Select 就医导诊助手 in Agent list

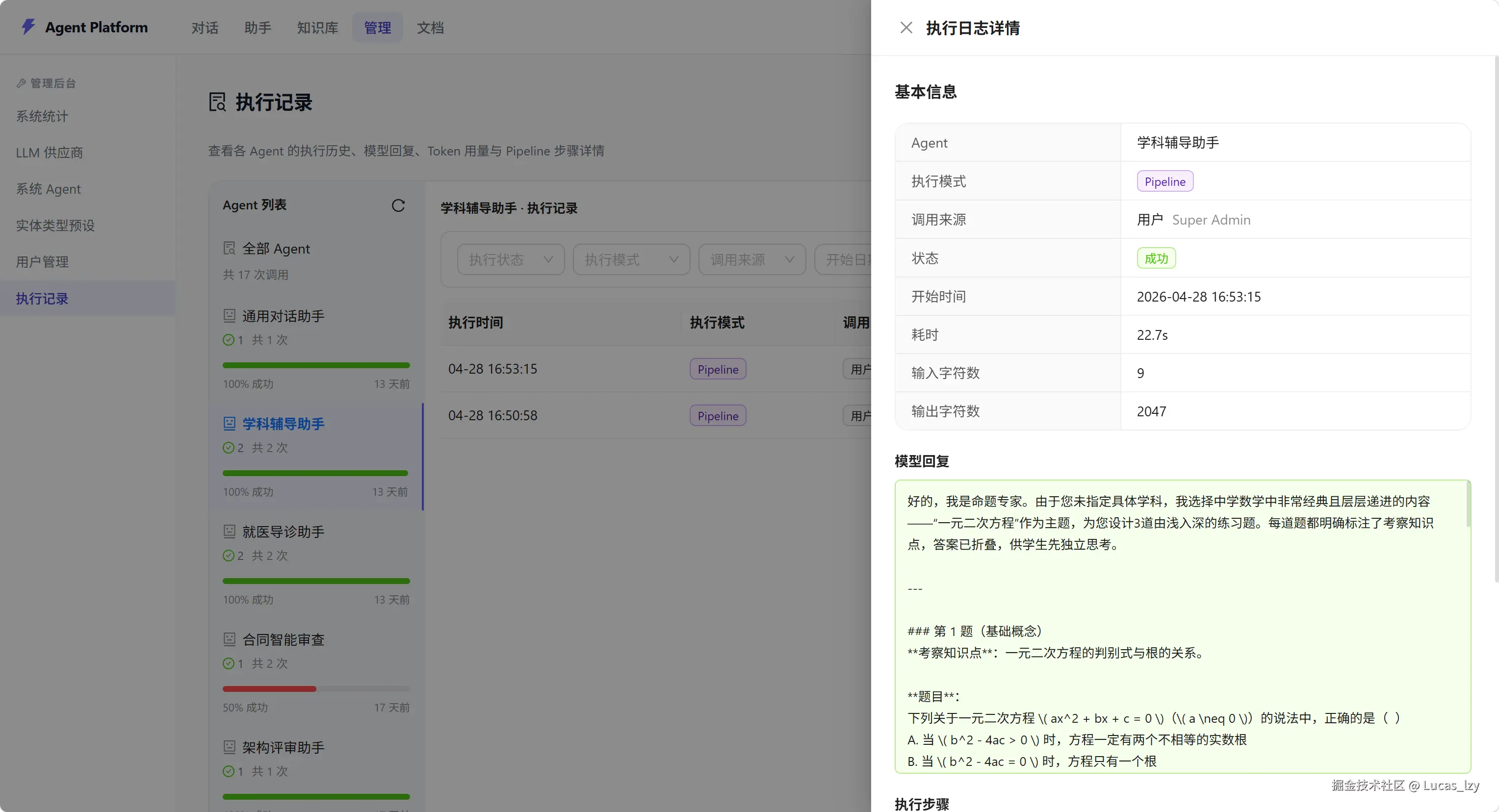point(316,564)
